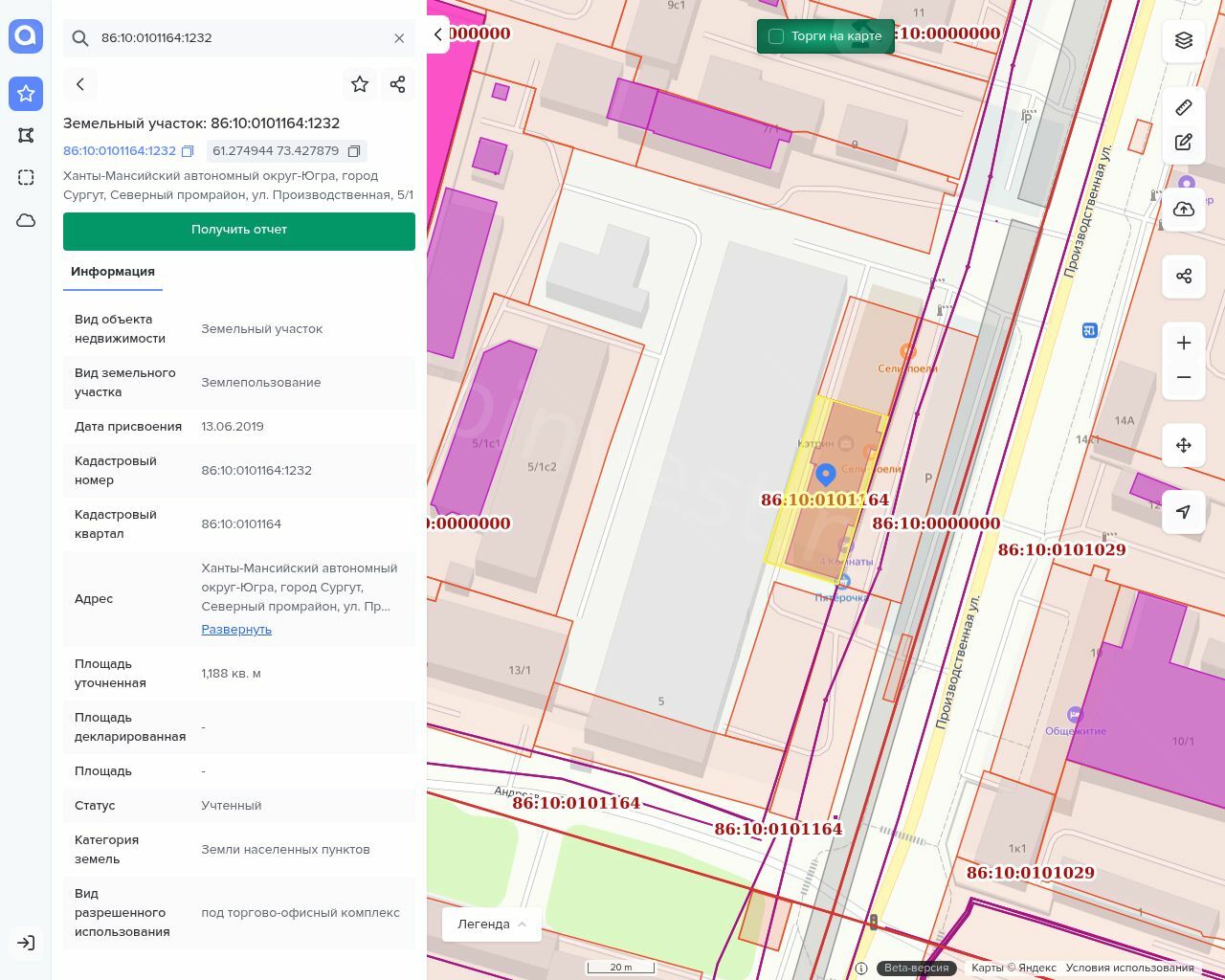Locate my position on map
This screenshot has height=980, width=1225.
[x=1184, y=512]
